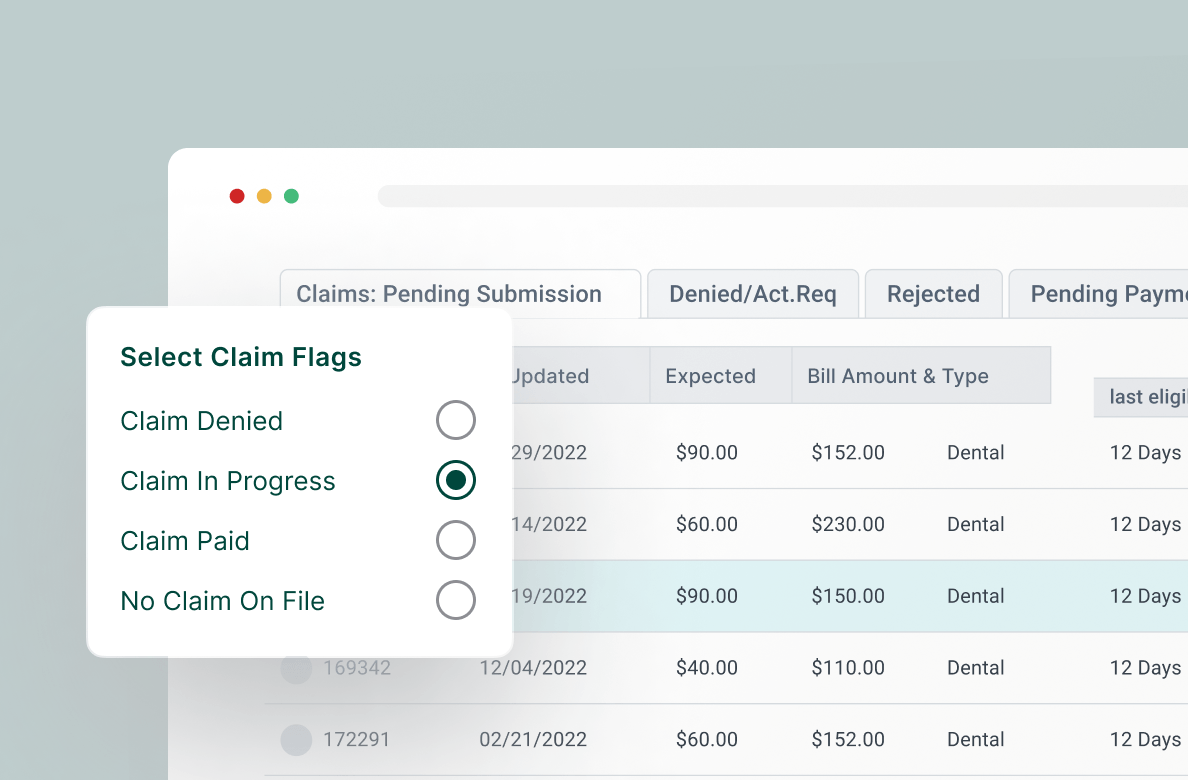Click the yellow minimize window dot
The image size is (1188, 780).
click(264, 196)
